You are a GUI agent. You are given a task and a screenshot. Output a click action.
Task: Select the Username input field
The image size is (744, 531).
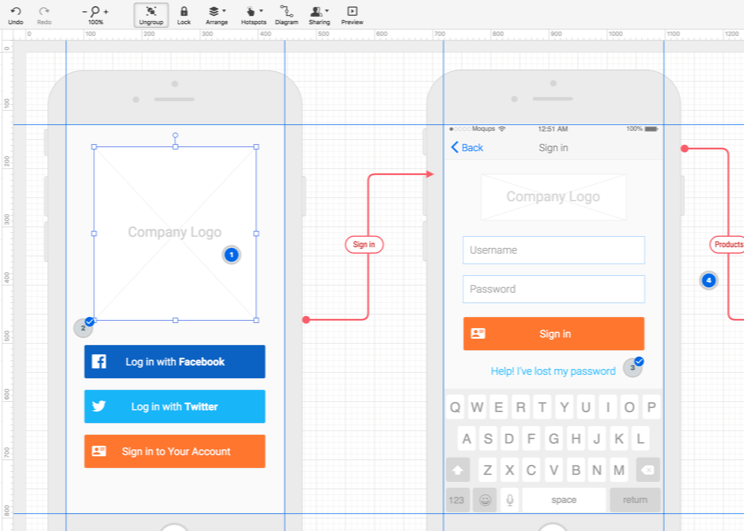tap(553, 250)
